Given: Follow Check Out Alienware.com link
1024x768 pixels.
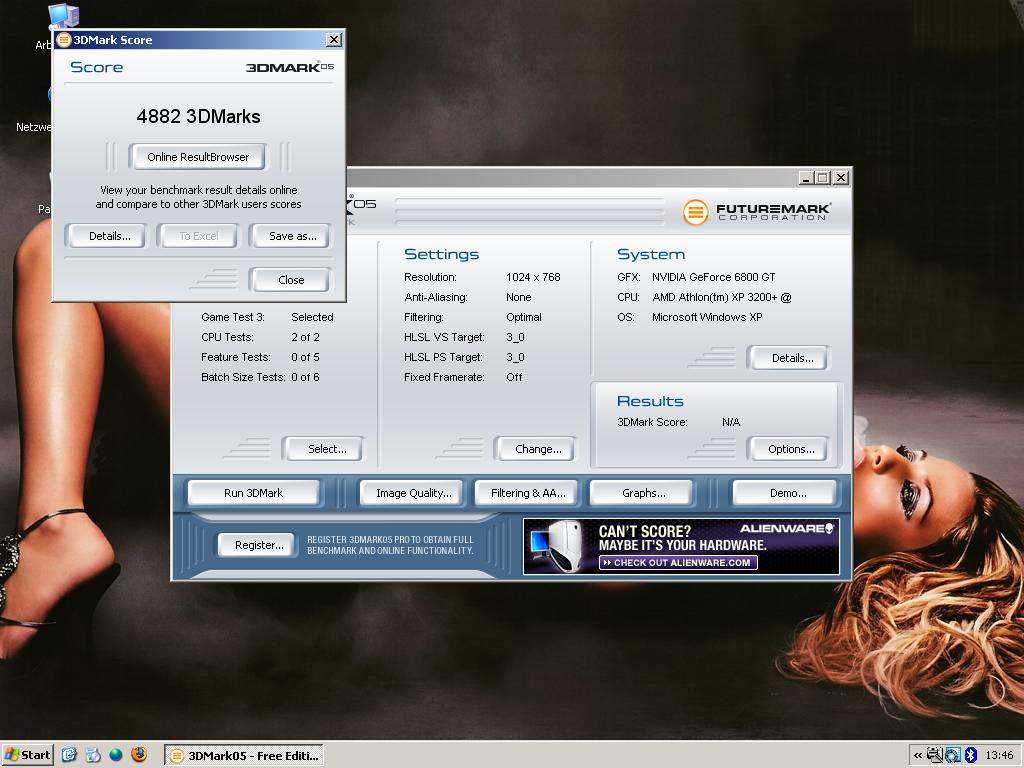Looking at the screenshot, I should click(x=678, y=562).
